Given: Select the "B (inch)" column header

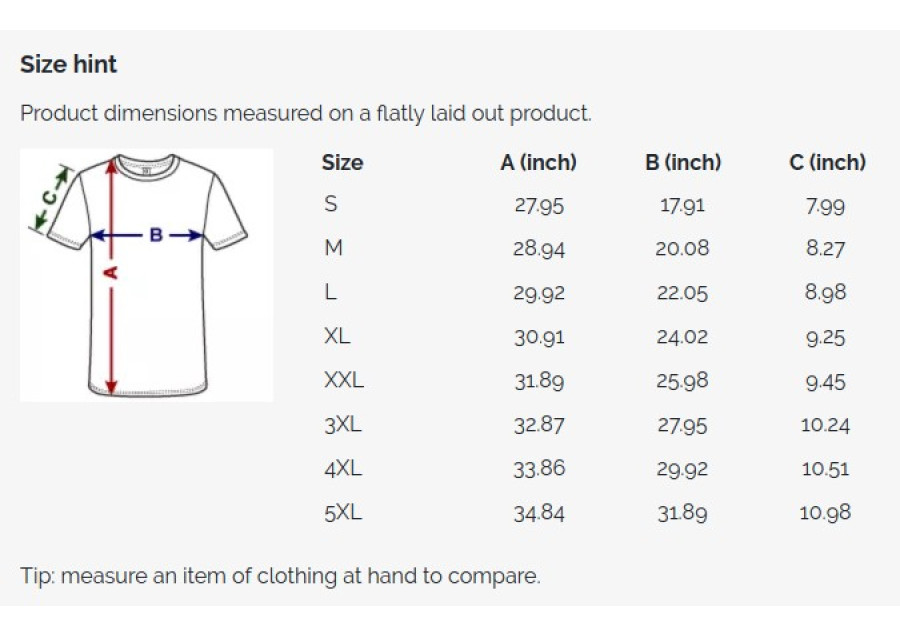Looking at the screenshot, I should point(682,162).
